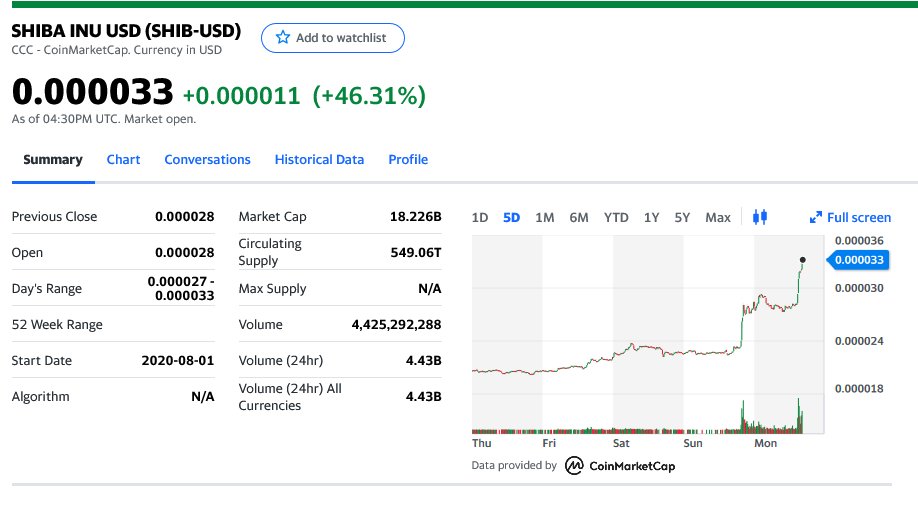
Task: Click the Max Supply label
Action: [272, 289]
